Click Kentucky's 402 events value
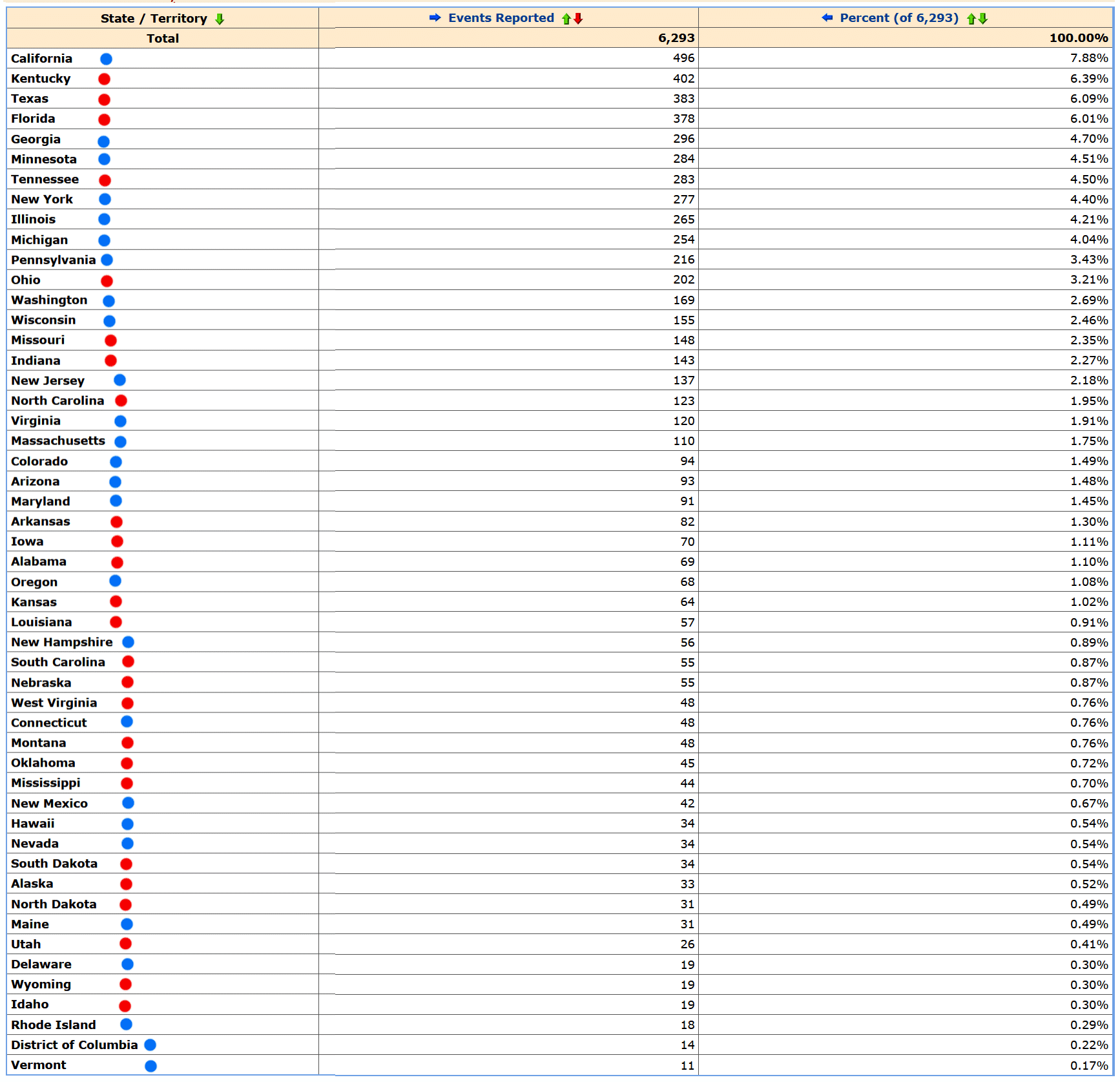The width and height of the screenshot is (1120, 1082). tap(683, 79)
